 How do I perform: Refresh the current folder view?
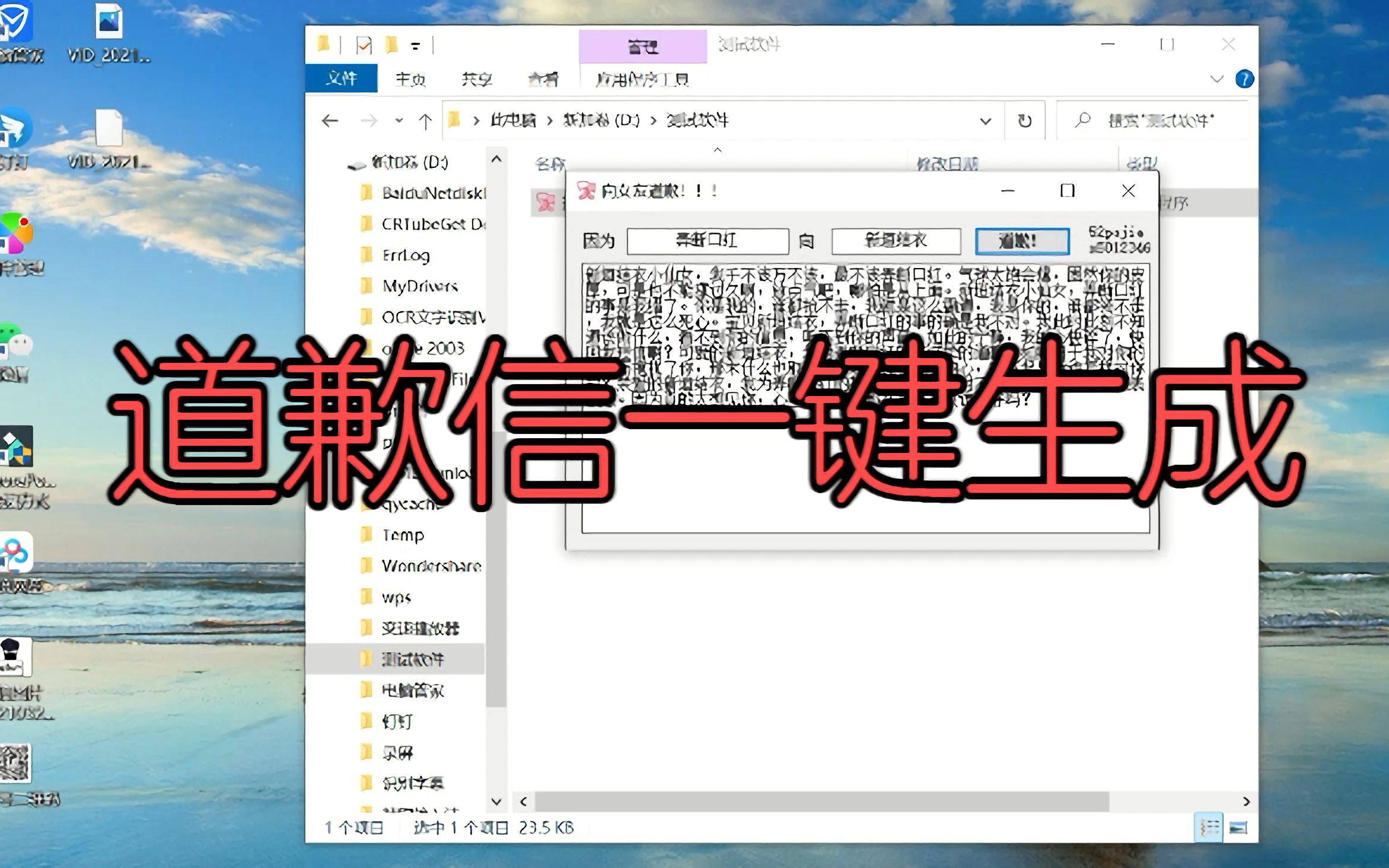1024,121
